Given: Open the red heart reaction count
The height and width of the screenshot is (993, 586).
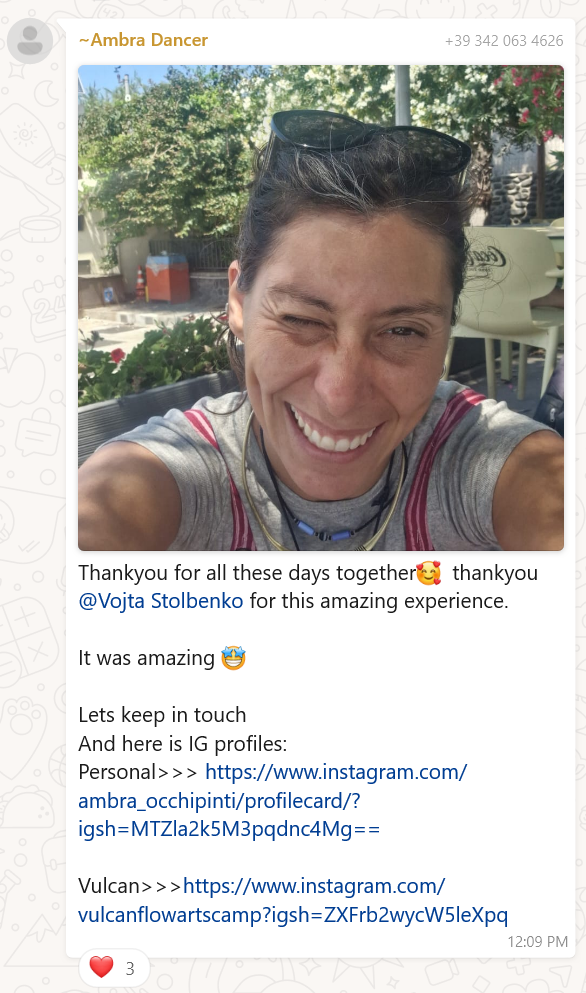Looking at the screenshot, I should pos(114,968).
